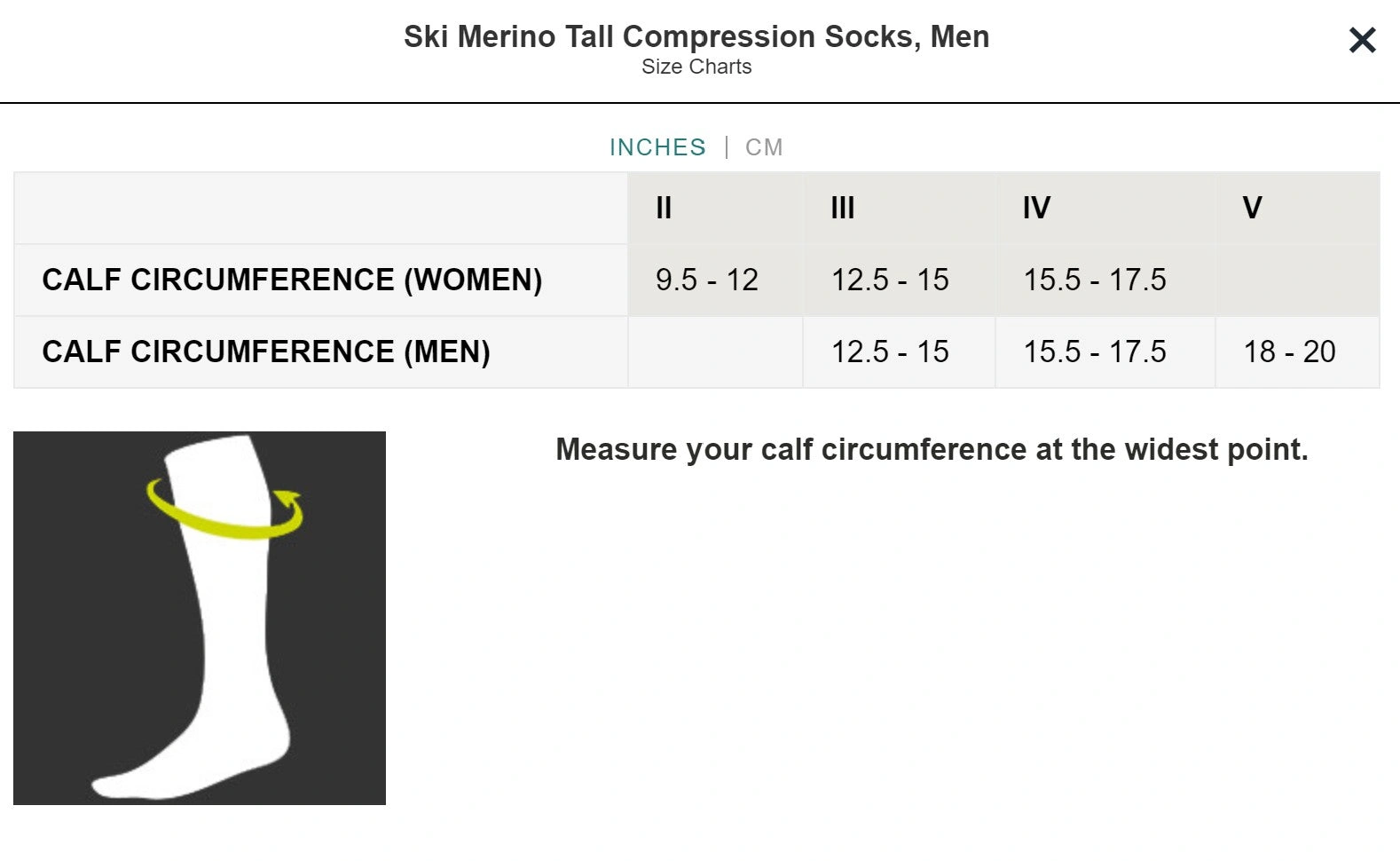Click the measure your calf circumference instruction
Viewport: 1400px width, 861px height.
(x=932, y=450)
